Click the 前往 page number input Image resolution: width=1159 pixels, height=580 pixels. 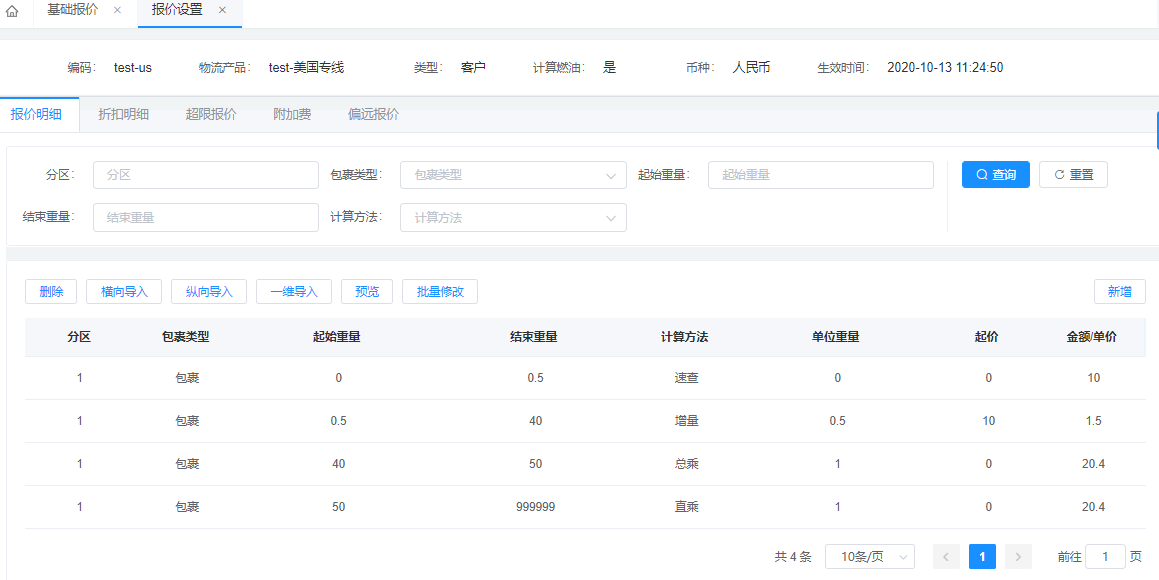(x=1105, y=557)
